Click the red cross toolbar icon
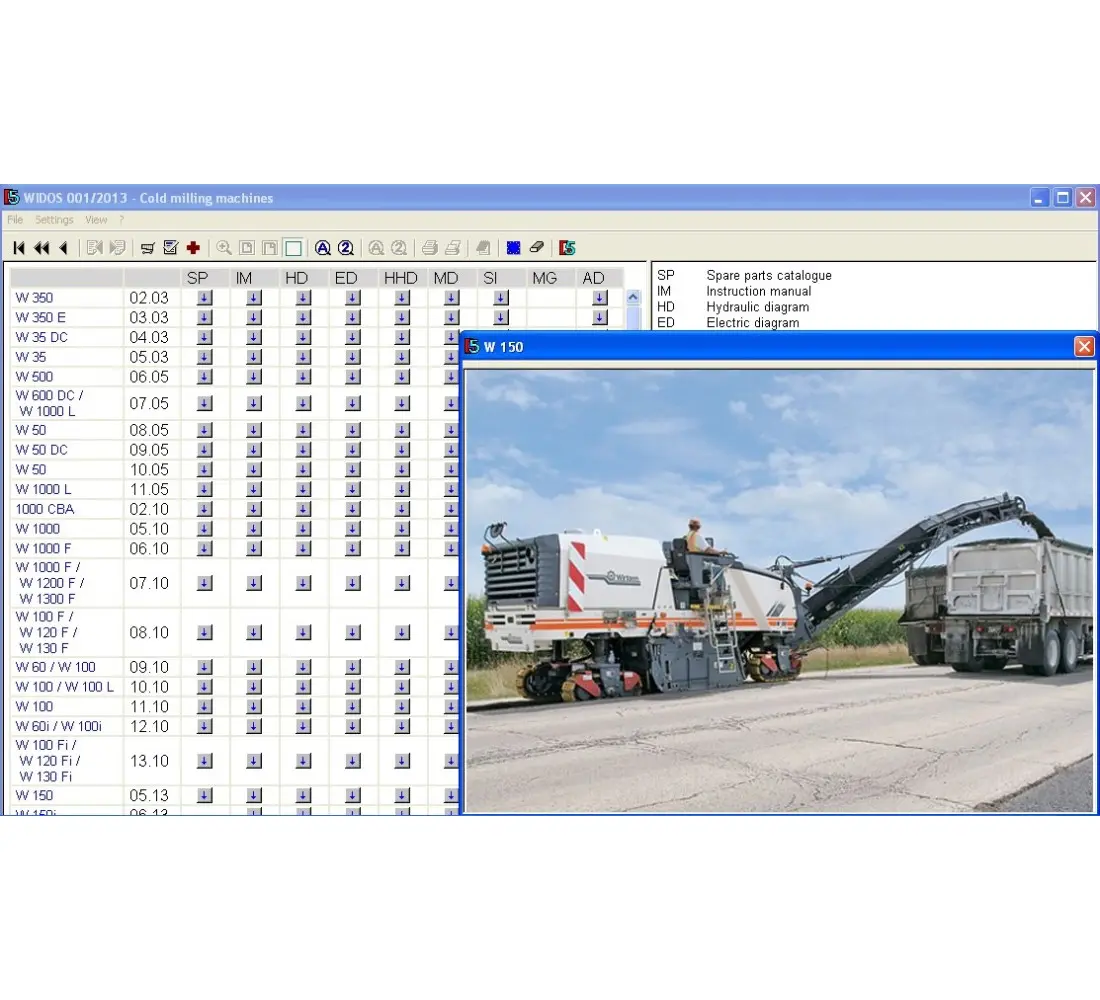The width and height of the screenshot is (1100, 1000). (194, 248)
